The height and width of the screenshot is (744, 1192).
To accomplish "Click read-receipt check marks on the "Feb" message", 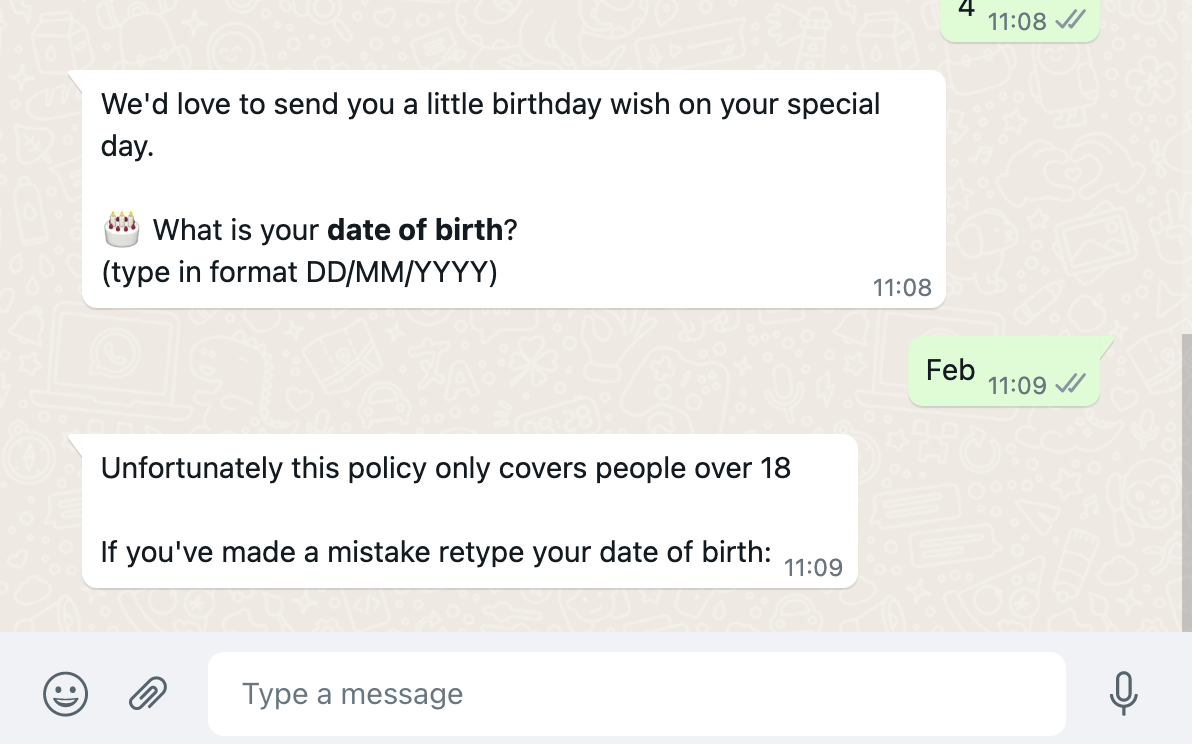I will tap(1070, 384).
